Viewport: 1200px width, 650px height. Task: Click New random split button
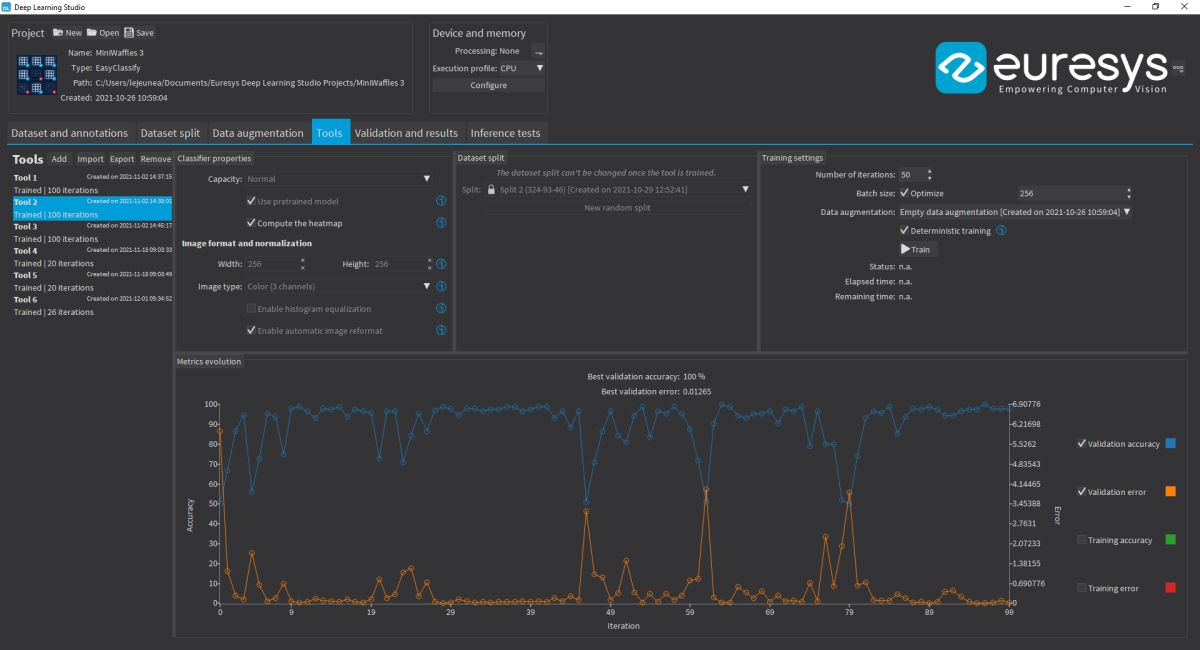pyautogui.click(x=617, y=207)
